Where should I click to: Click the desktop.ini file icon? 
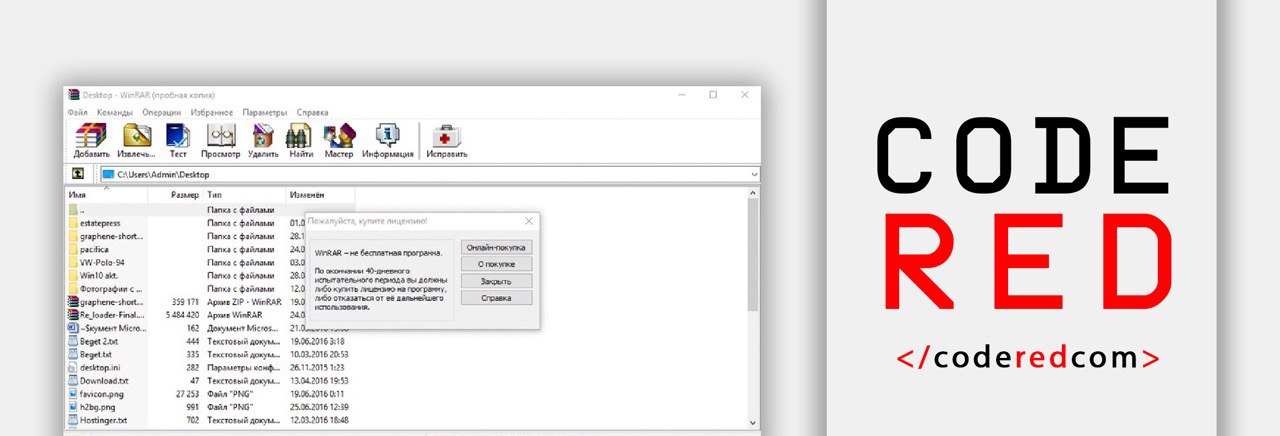pyautogui.click(x=73, y=367)
